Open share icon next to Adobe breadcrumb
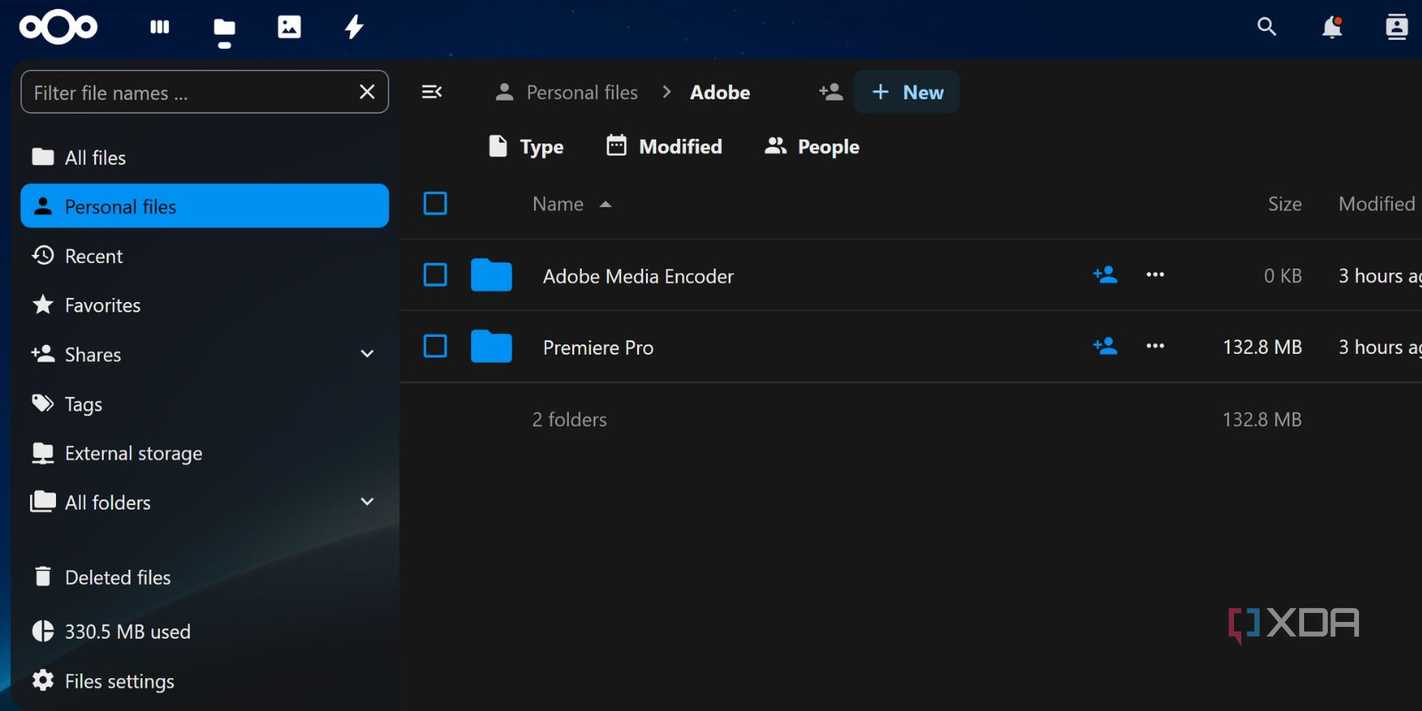 click(830, 92)
